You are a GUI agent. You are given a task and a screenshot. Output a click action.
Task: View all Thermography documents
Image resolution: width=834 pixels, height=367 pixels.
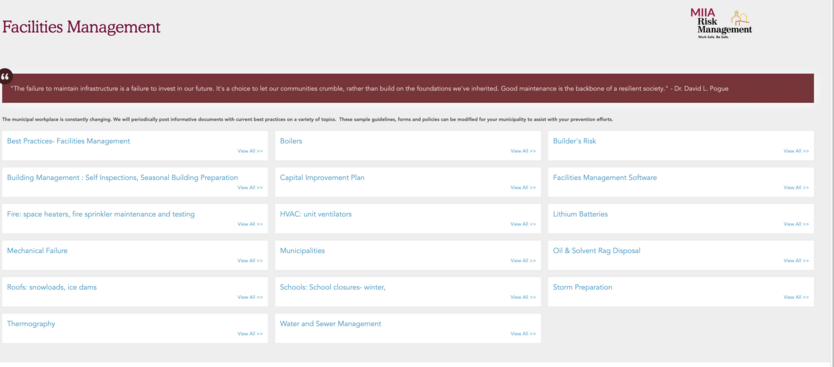pos(250,333)
